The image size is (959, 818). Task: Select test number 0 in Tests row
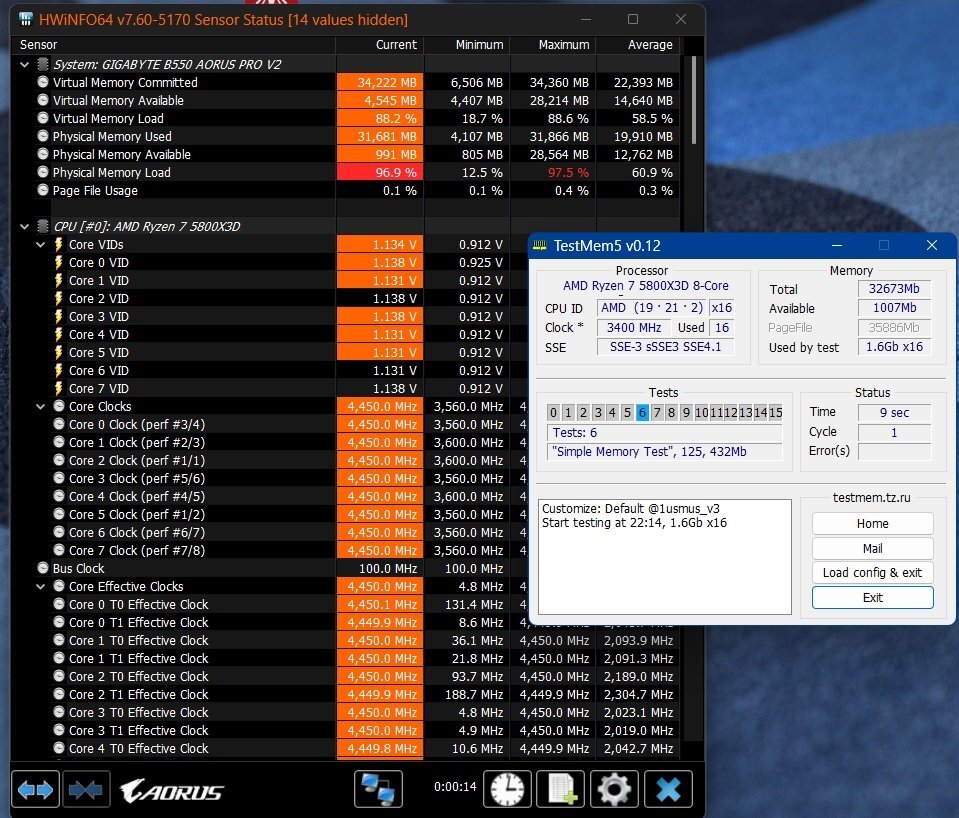tap(554, 412)
